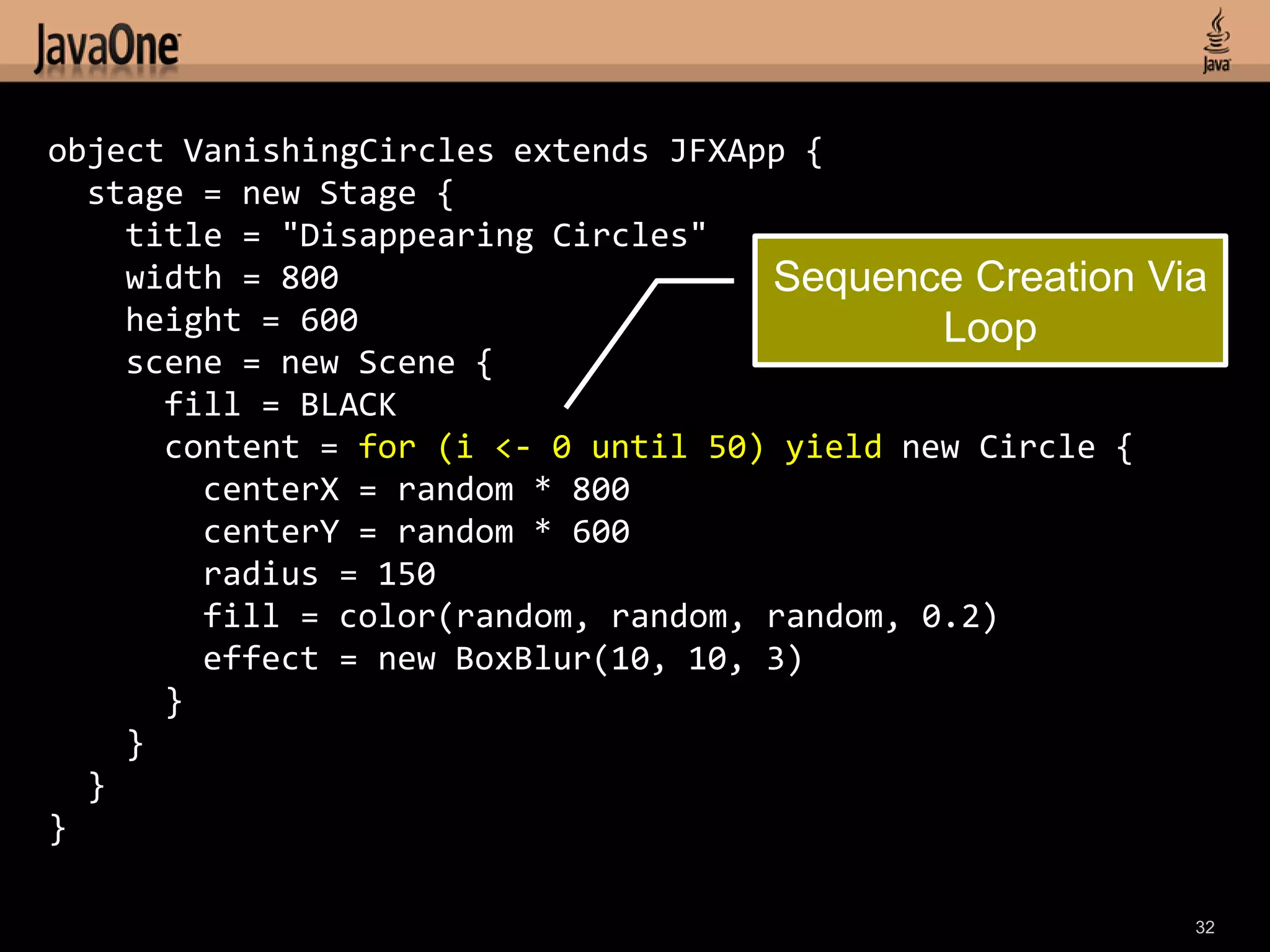Click the yellow 'for (i <- 0 until 50) yield' text
Viewport: 1270px width, 952px height.
pos(620,447)
